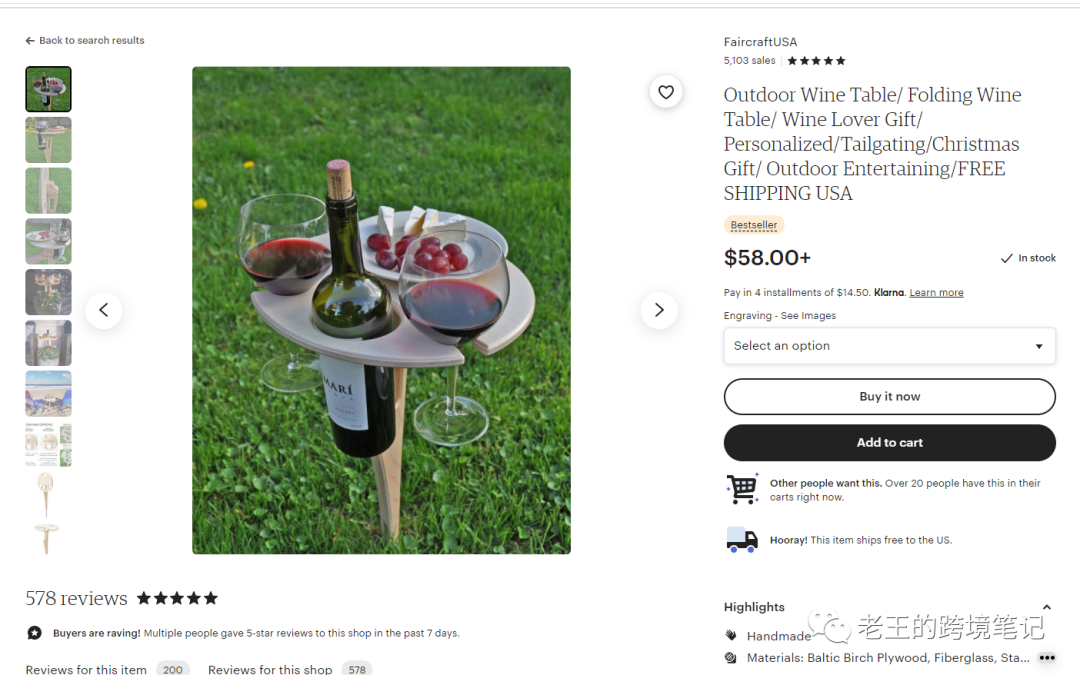Go to previous product image with left arrow
This screenshot has height=675, width=1080.
(x=104, y=310)
